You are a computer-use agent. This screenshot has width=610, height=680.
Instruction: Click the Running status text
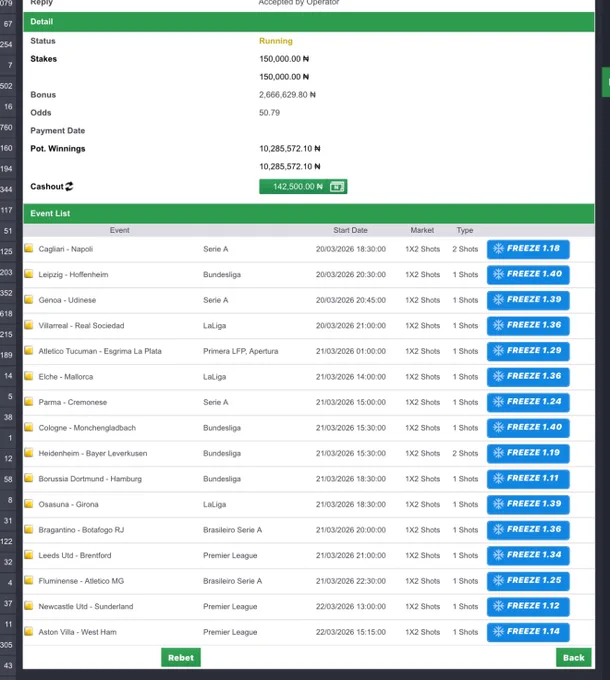point(276,41)
